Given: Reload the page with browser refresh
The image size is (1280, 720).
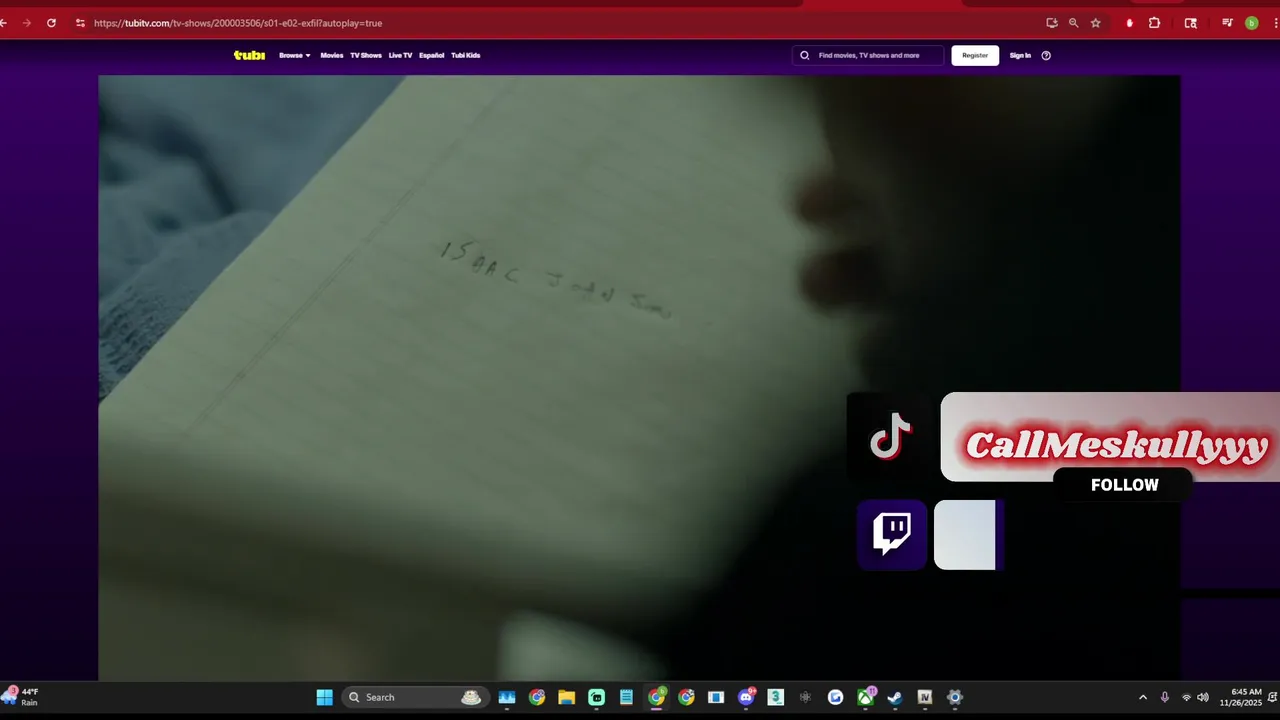Looking at the screenshot, I should 51,23.
